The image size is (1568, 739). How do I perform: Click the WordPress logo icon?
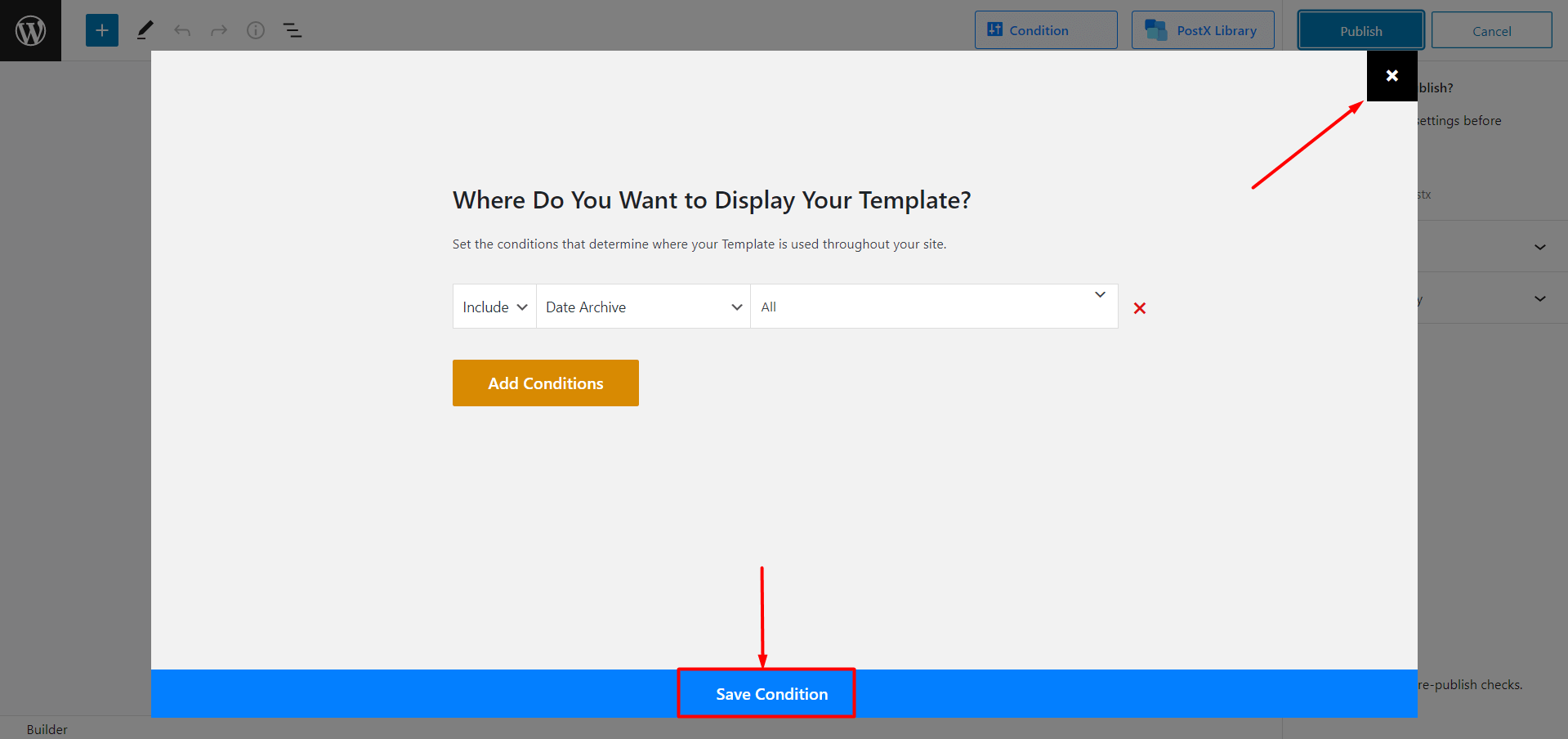[30, 29]
